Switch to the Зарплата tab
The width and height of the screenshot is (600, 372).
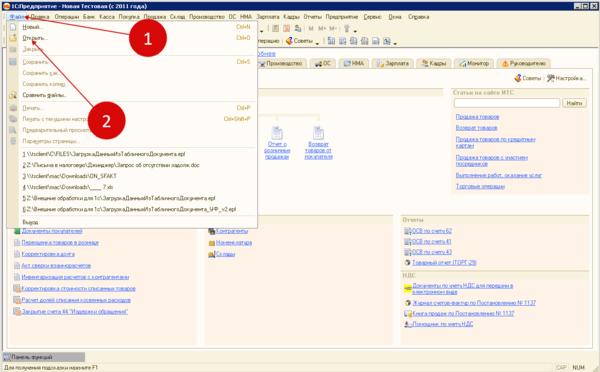[x=393, y=64]
